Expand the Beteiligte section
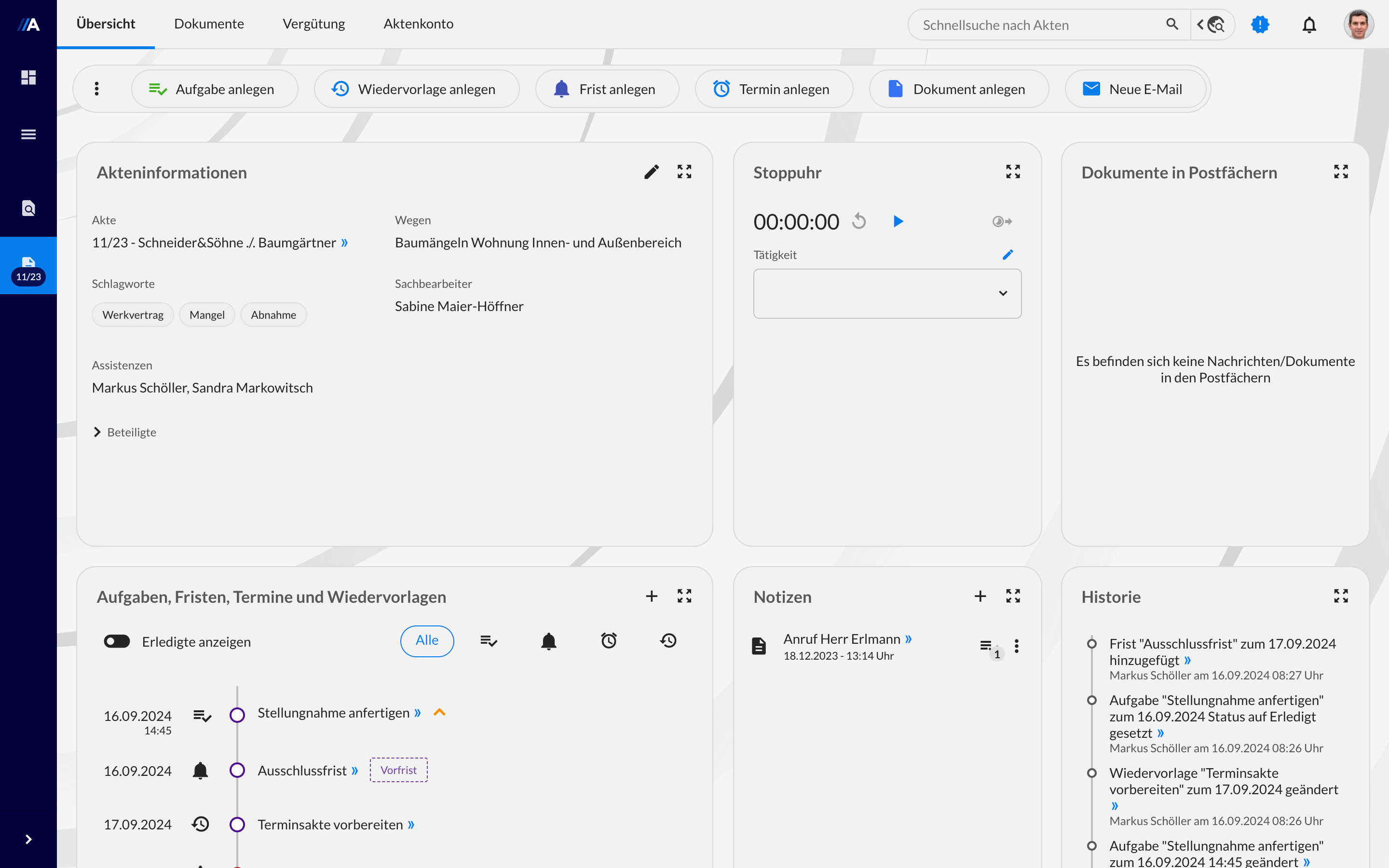Screen dimensions: 1389x868 (x=124, y=432)
